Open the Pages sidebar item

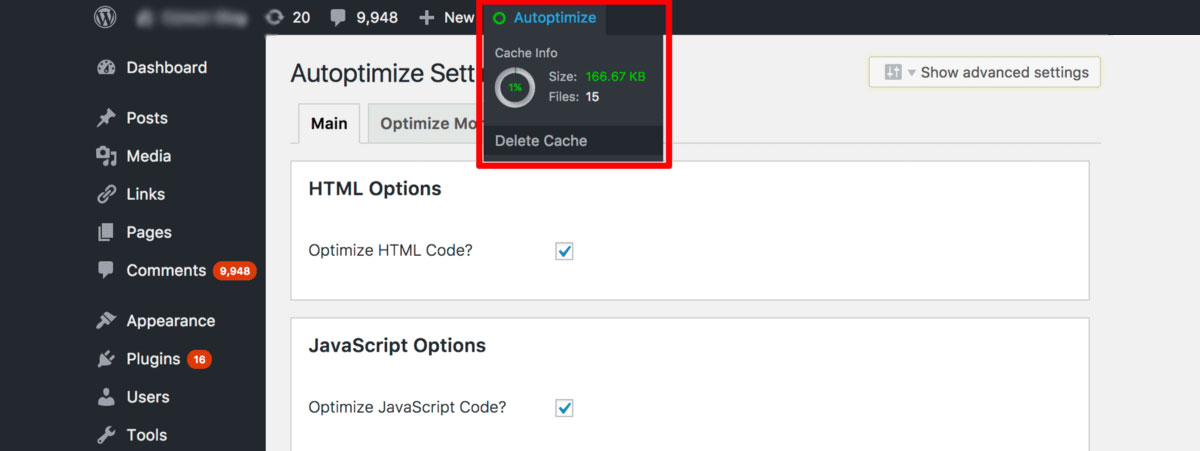tap(149, 232)
